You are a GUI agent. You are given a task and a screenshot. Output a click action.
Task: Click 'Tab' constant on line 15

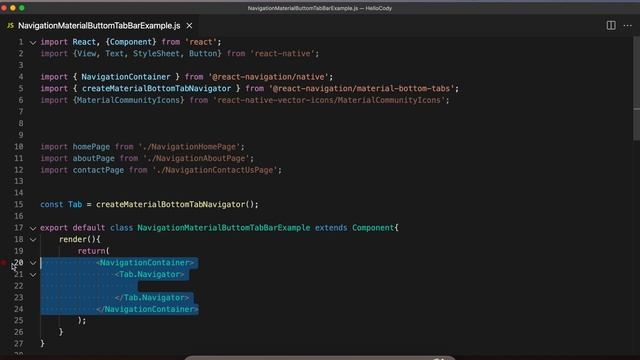(75, 204)
